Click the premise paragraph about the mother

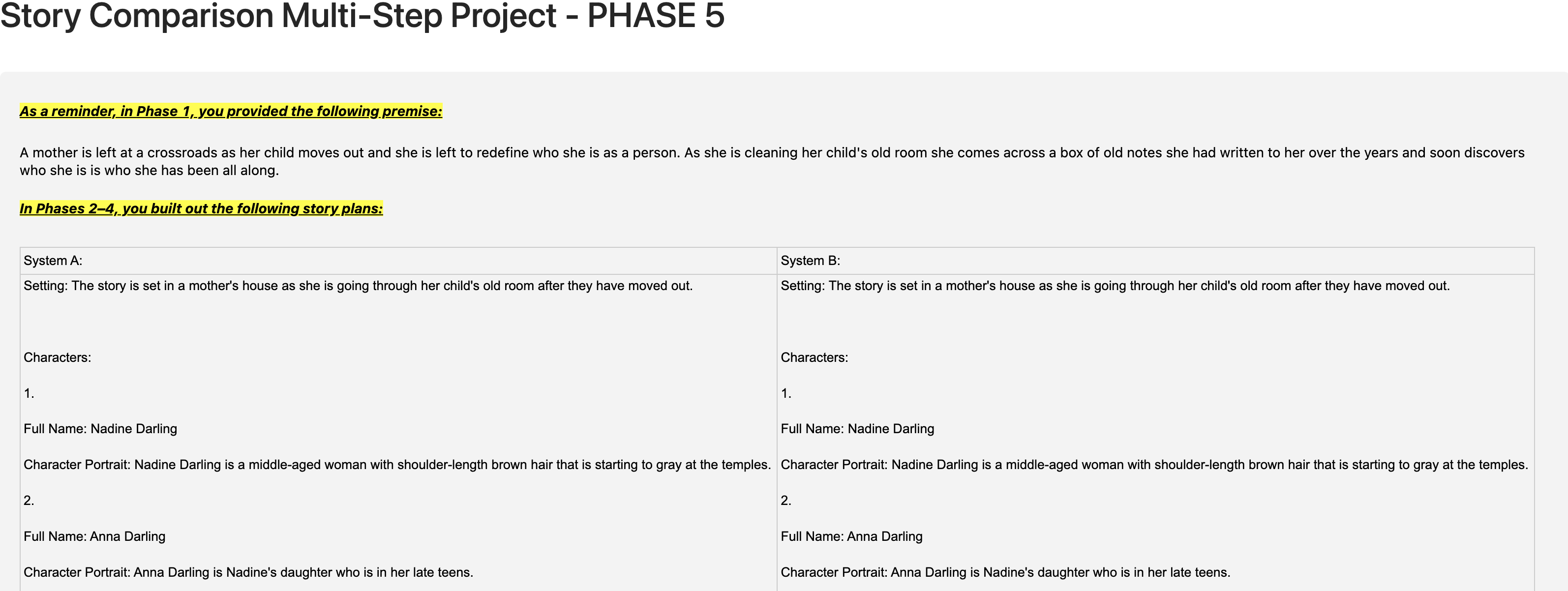[x=772, y=161]
